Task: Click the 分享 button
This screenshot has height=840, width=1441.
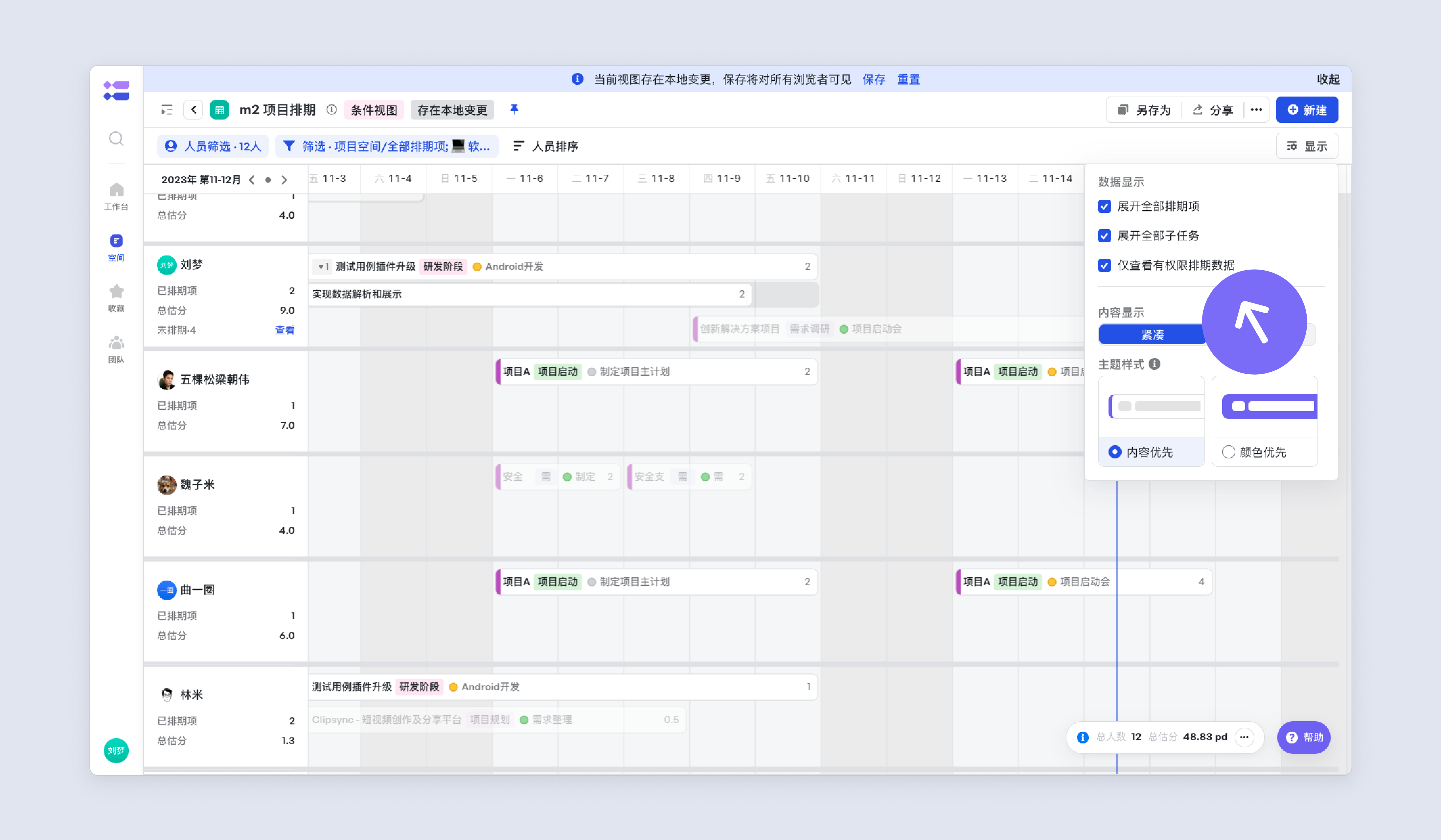Action: click(1213, 110)
